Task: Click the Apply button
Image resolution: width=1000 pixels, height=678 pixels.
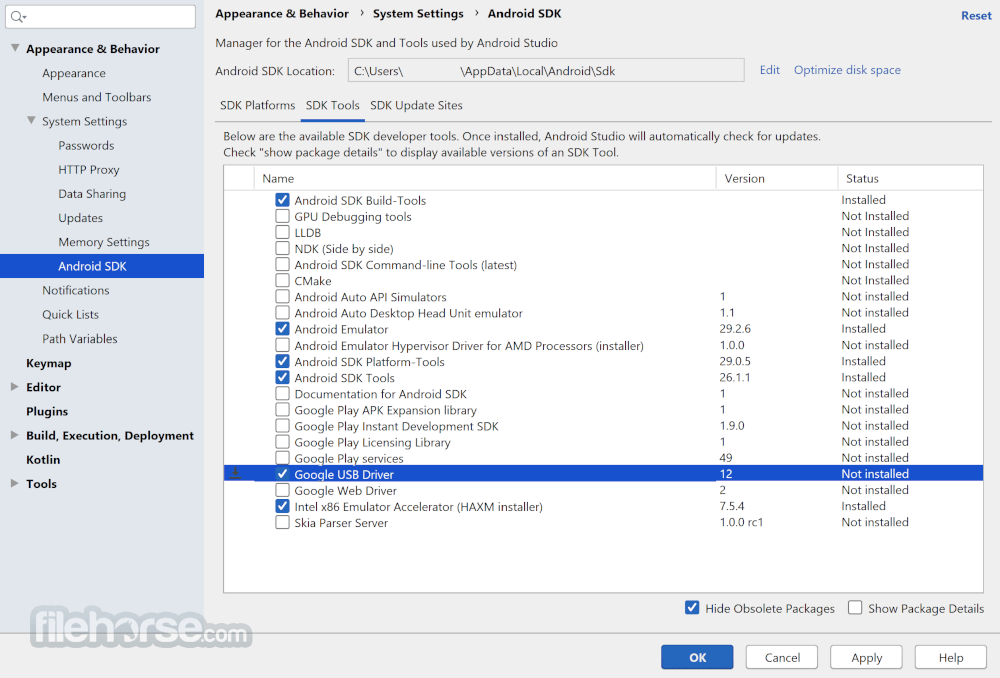Action: click(866, 657)
